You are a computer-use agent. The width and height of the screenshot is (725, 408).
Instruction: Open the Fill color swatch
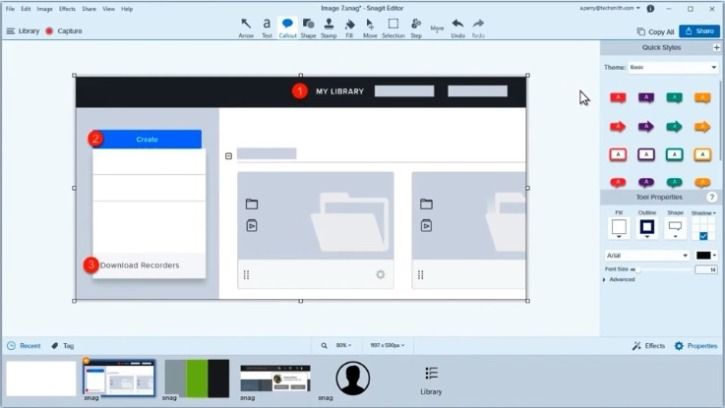[x=619, y=228]
